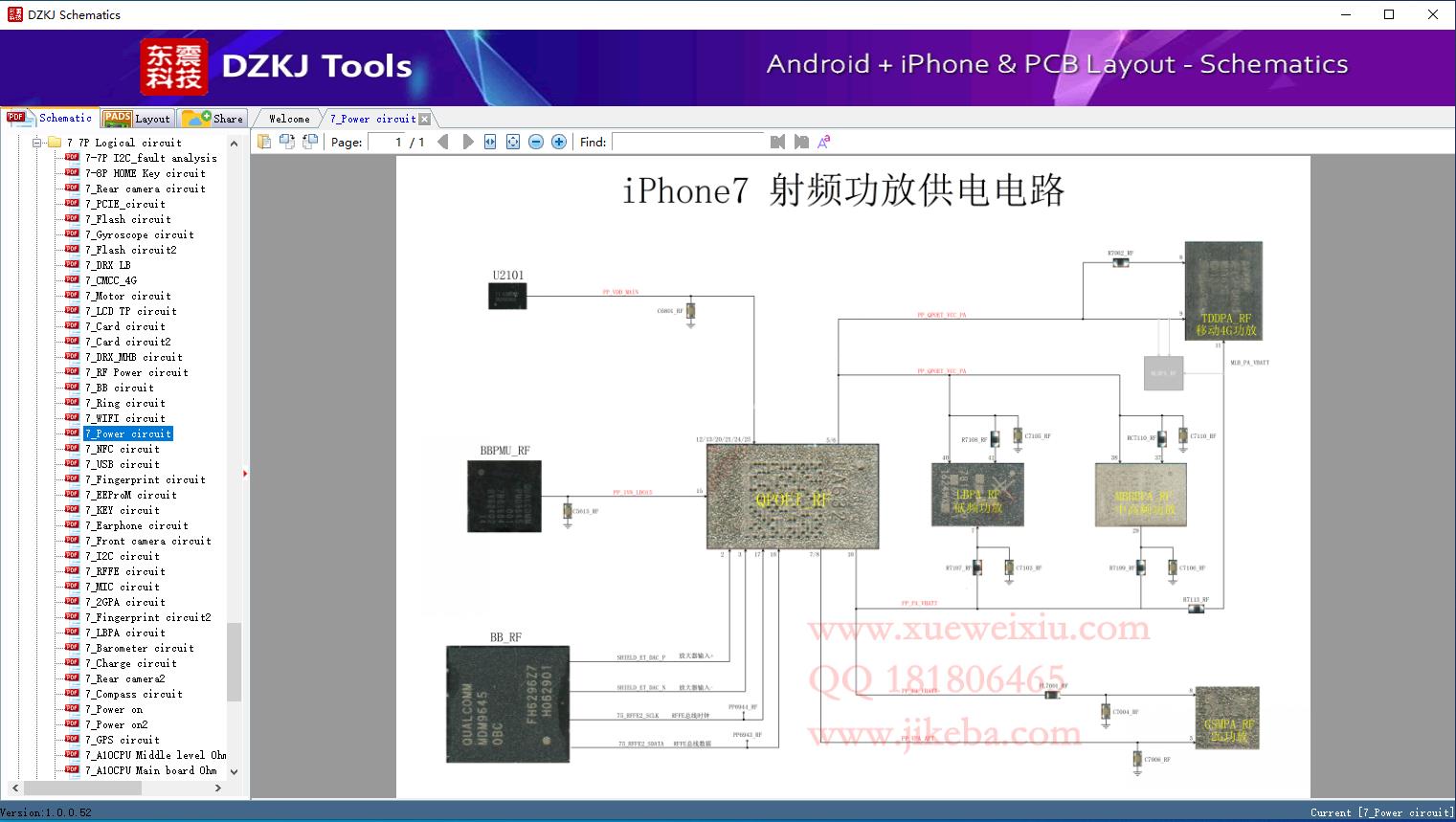Open 7-8P HOME Key circuit
The width and height of the screenshot is (1456, 822).
point(145,173)
